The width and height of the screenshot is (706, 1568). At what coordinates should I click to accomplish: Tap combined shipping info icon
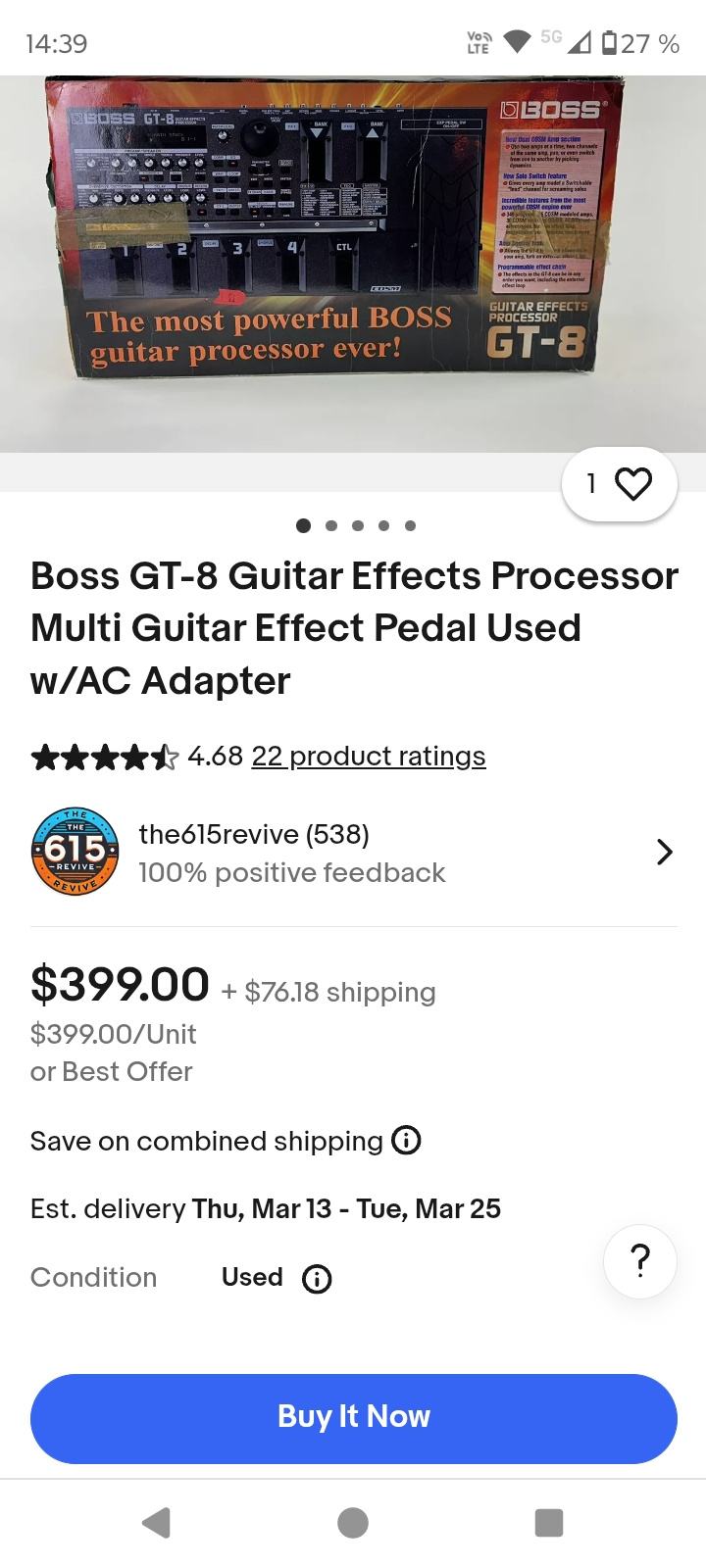tap(406, 1141)
